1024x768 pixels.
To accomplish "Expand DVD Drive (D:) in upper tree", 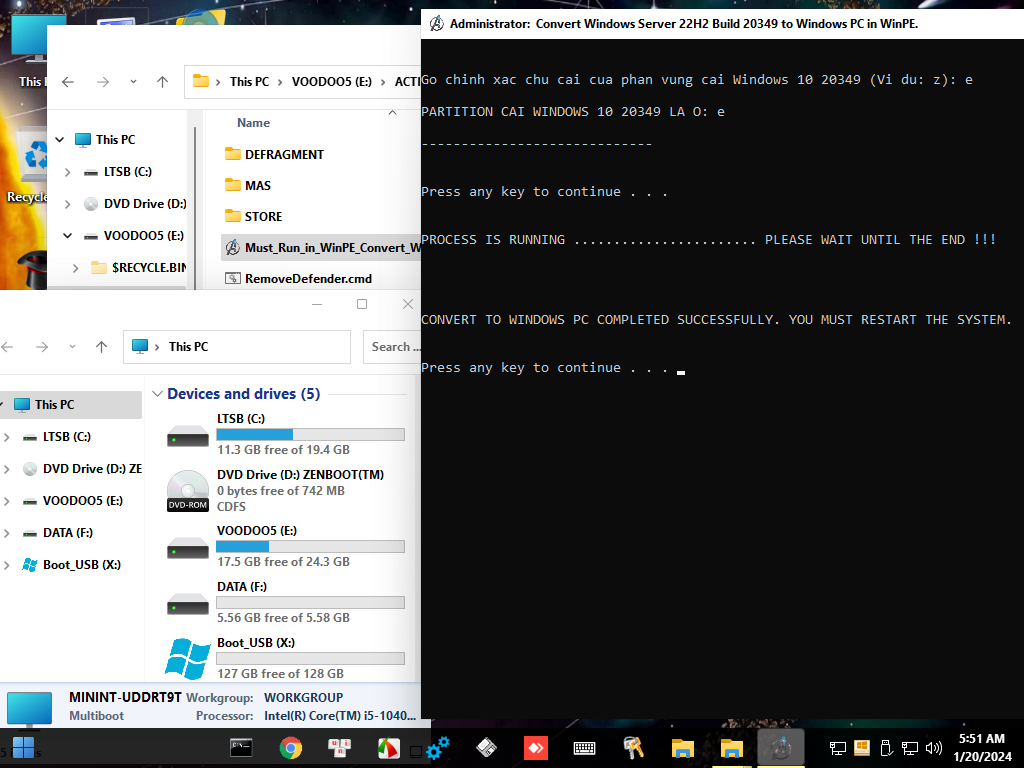I will (68, 204).
